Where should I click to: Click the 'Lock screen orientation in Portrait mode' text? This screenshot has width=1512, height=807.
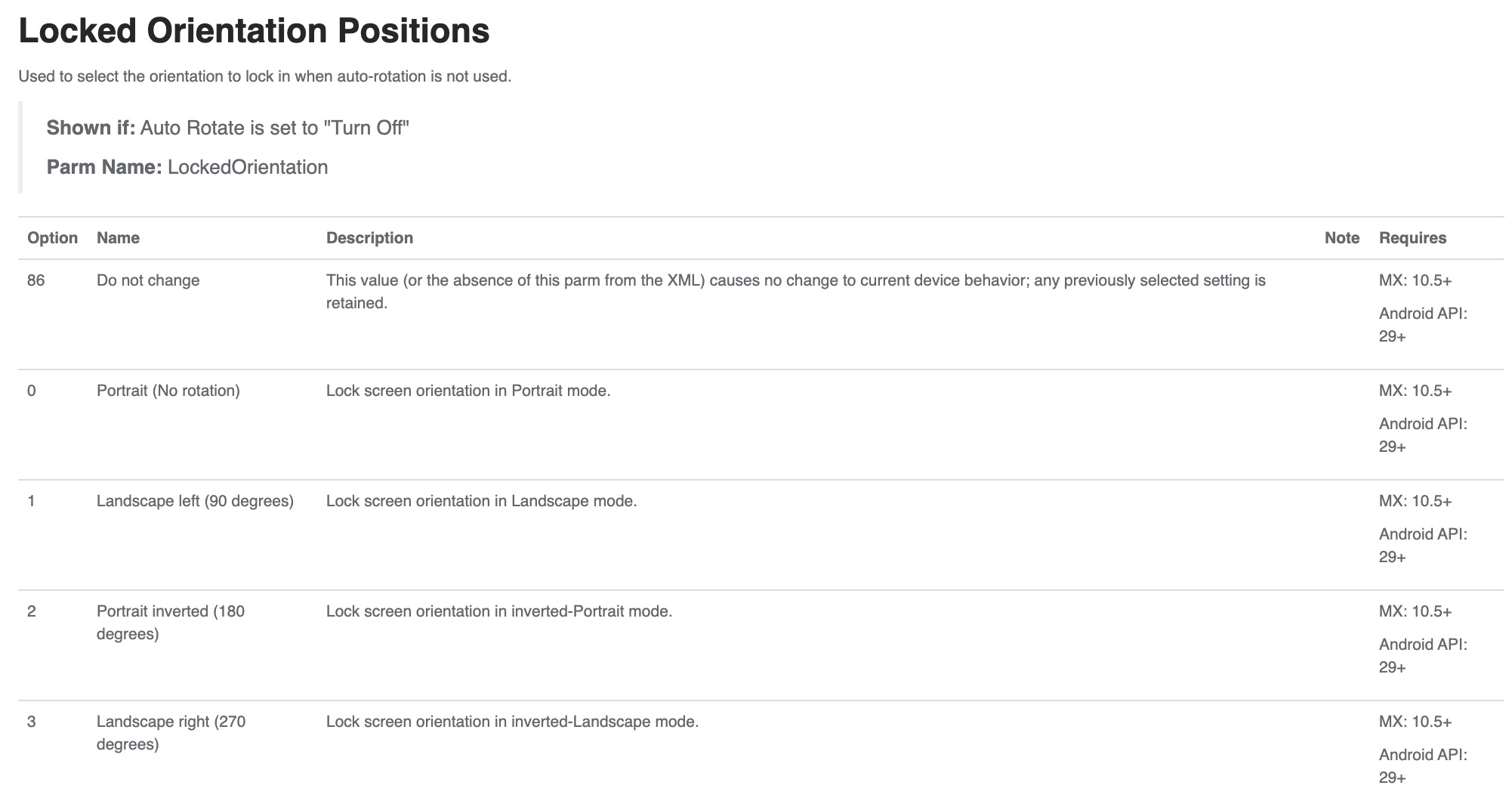coord(467,391)
